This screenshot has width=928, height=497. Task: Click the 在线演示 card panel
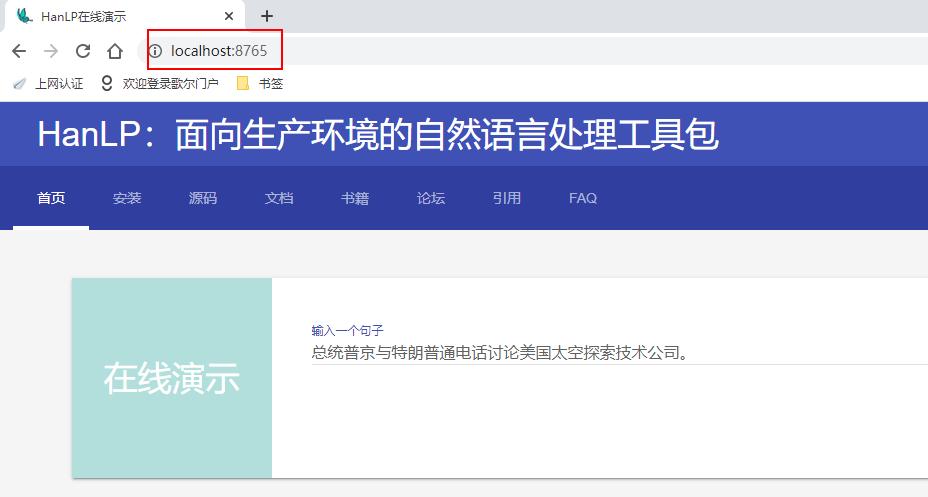[x=172, y=378]
